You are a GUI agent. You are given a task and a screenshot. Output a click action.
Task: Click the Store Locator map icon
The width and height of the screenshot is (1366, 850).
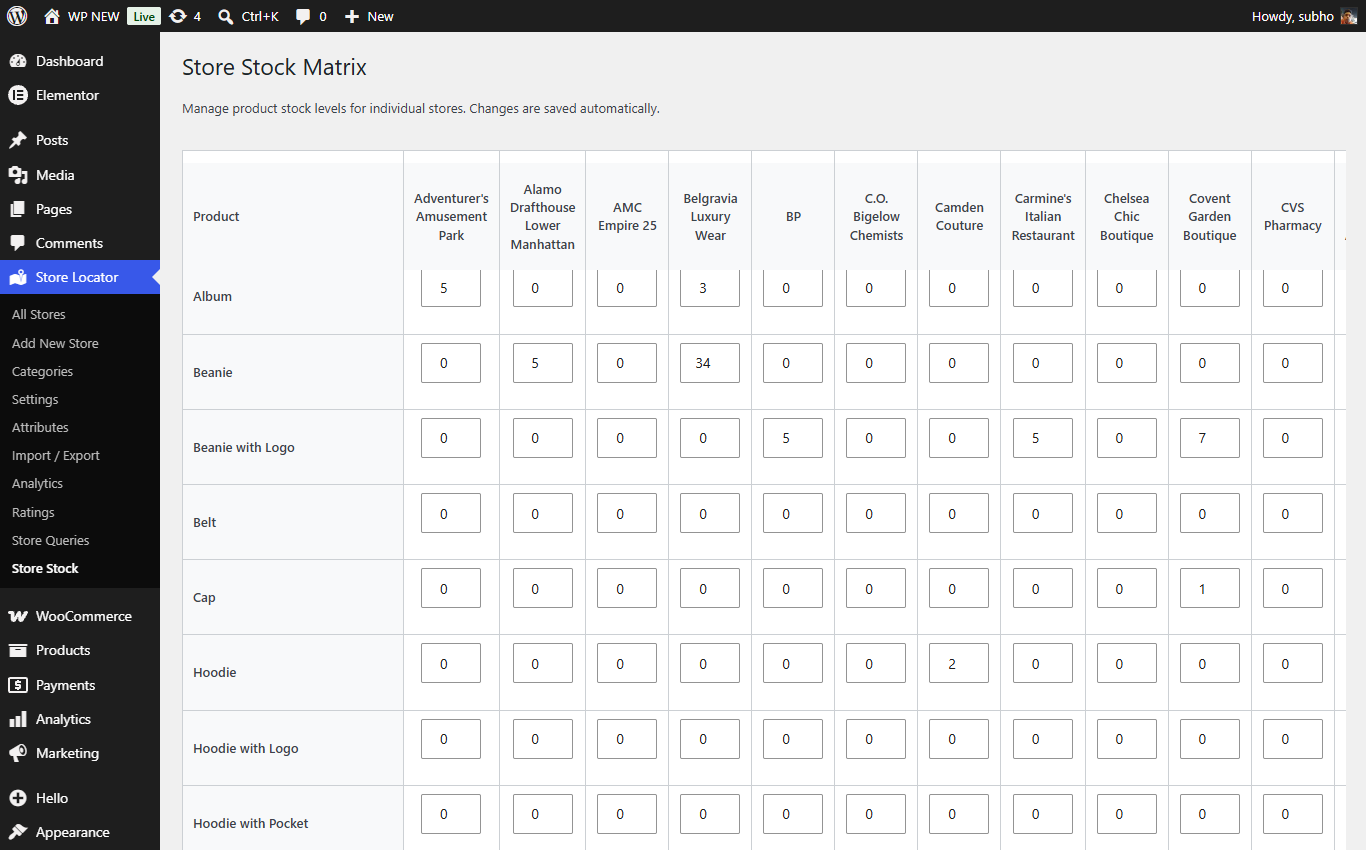click(x=18, y=277)
